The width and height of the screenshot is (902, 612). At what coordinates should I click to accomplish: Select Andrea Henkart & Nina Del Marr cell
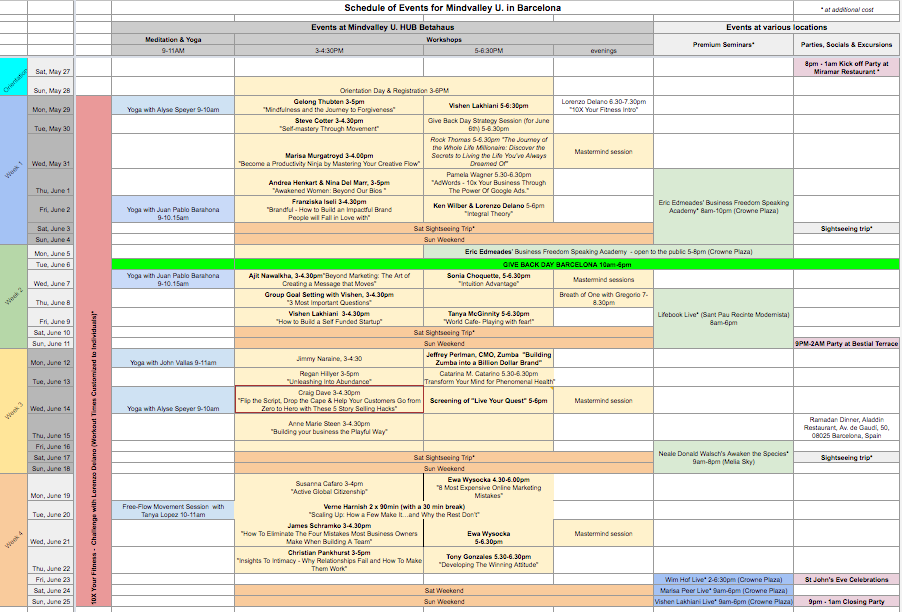(x=329, y=182)
